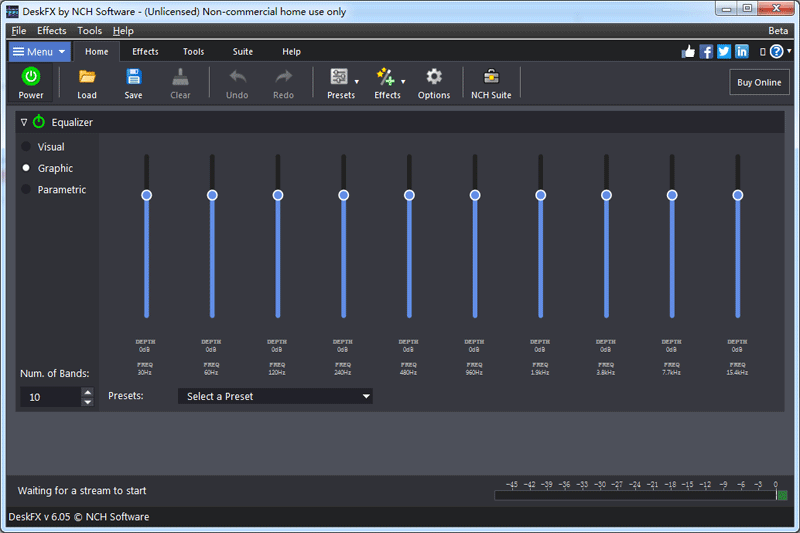800x533 pixels.
Task: Click the 30Hz band slider handle
Action: 146,195
